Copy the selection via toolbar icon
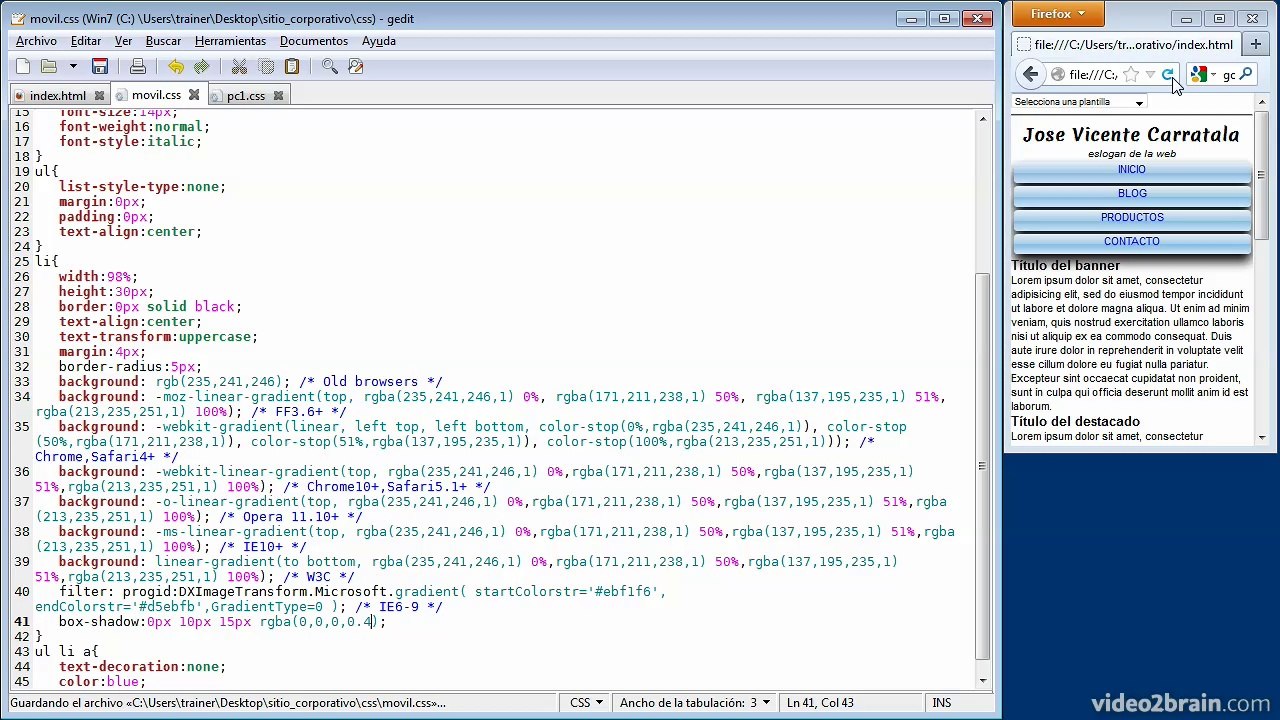This screenshot has width=1280, height=720. 266,67
